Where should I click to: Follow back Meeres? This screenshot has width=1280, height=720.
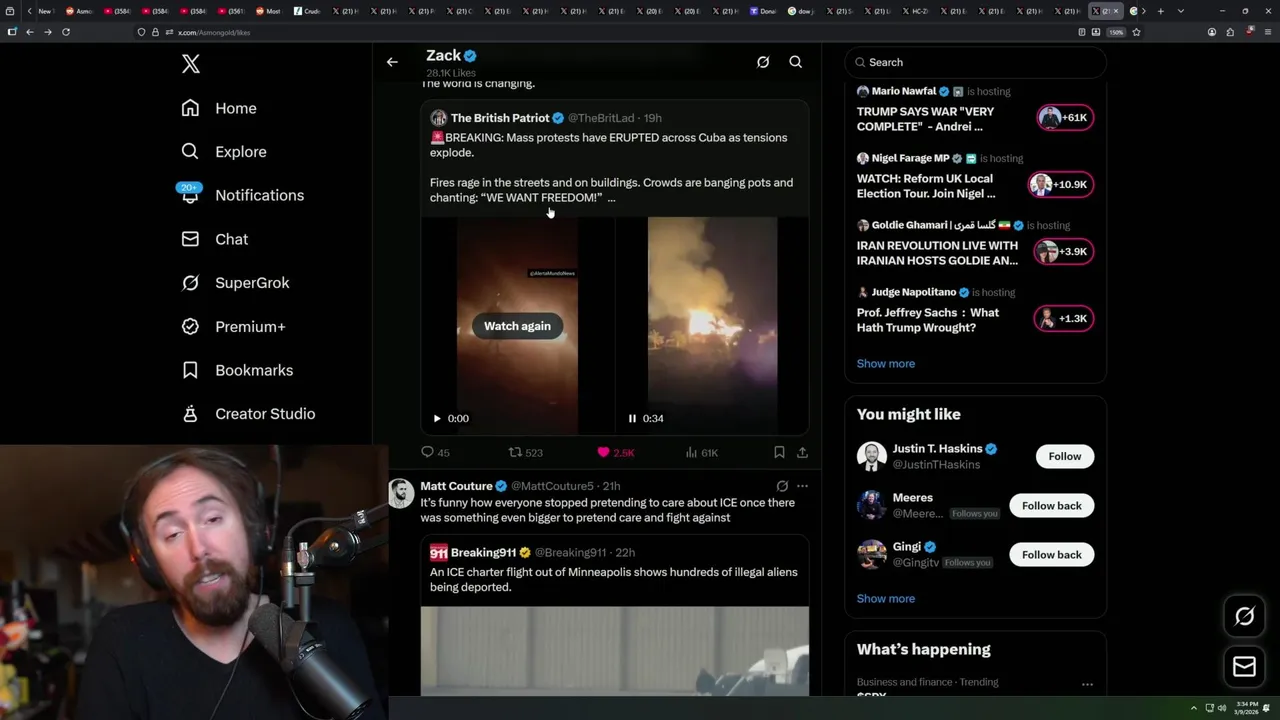(x=1051, y=505)
